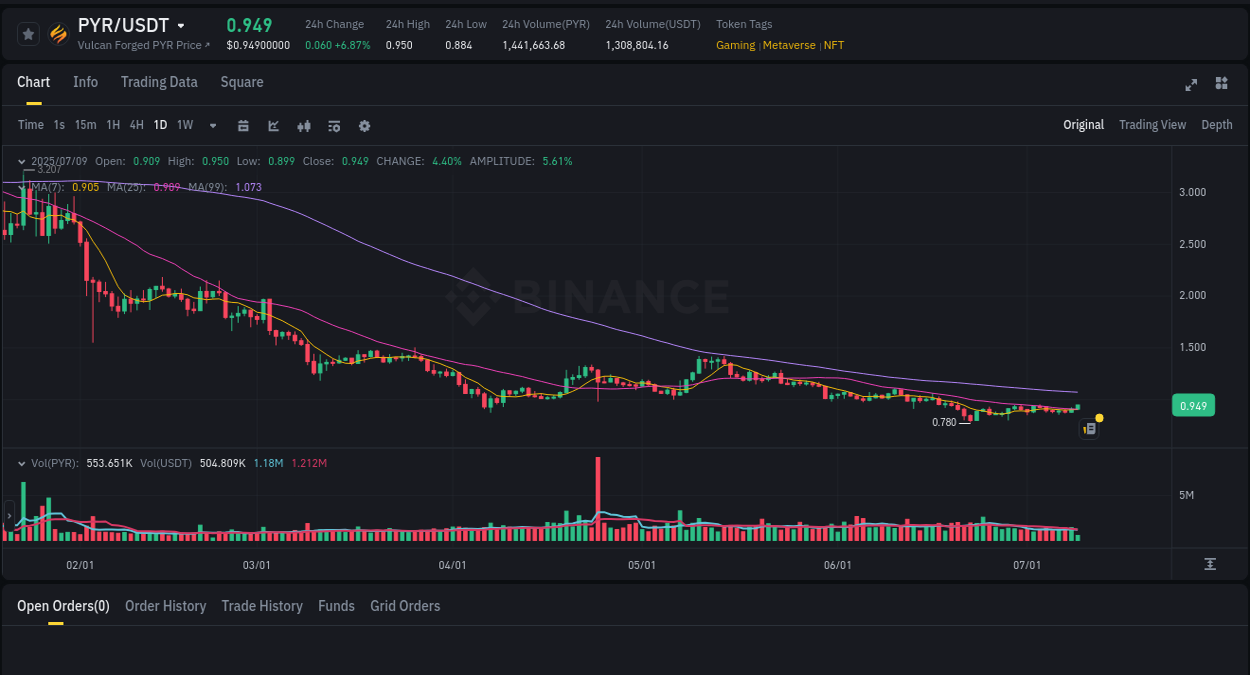Open the layout widgets icon
The image size is (1250, 675).
point(1221,85)
